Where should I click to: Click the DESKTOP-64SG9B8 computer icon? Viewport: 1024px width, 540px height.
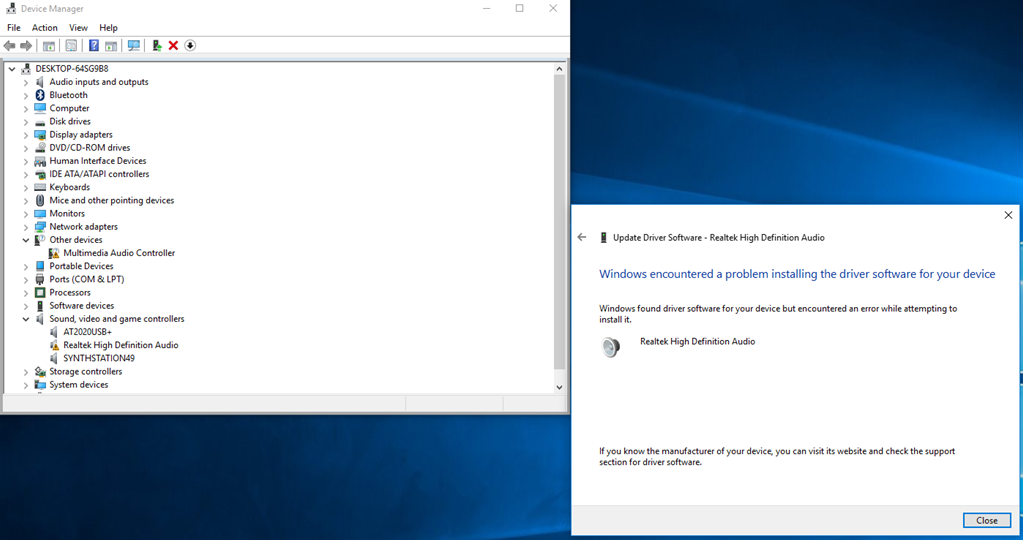click(26, 69)
